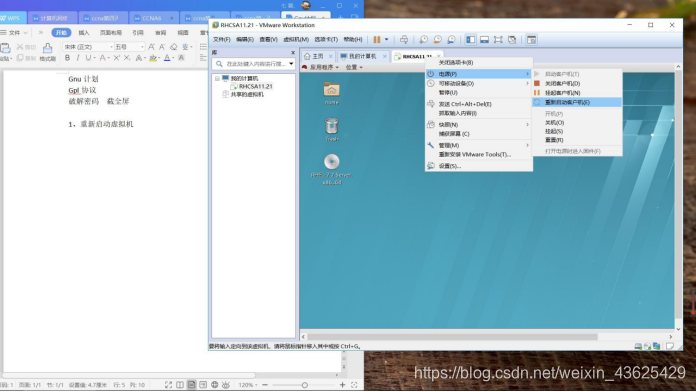696x392 pixels.
Task: Close the VMware library panel with its X
Action: point(293,52)
